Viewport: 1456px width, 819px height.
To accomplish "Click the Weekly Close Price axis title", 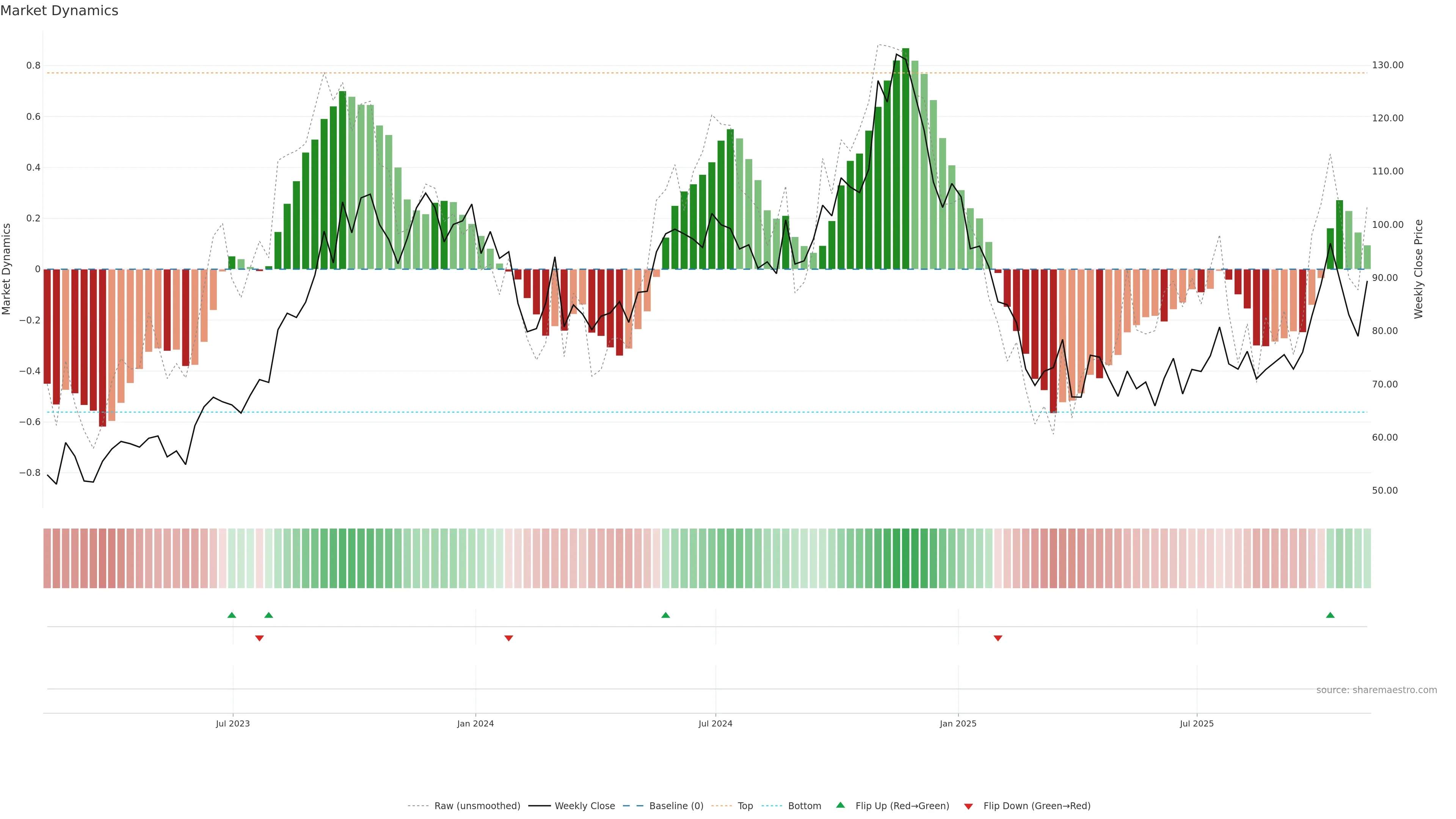I will [1418, 269].
